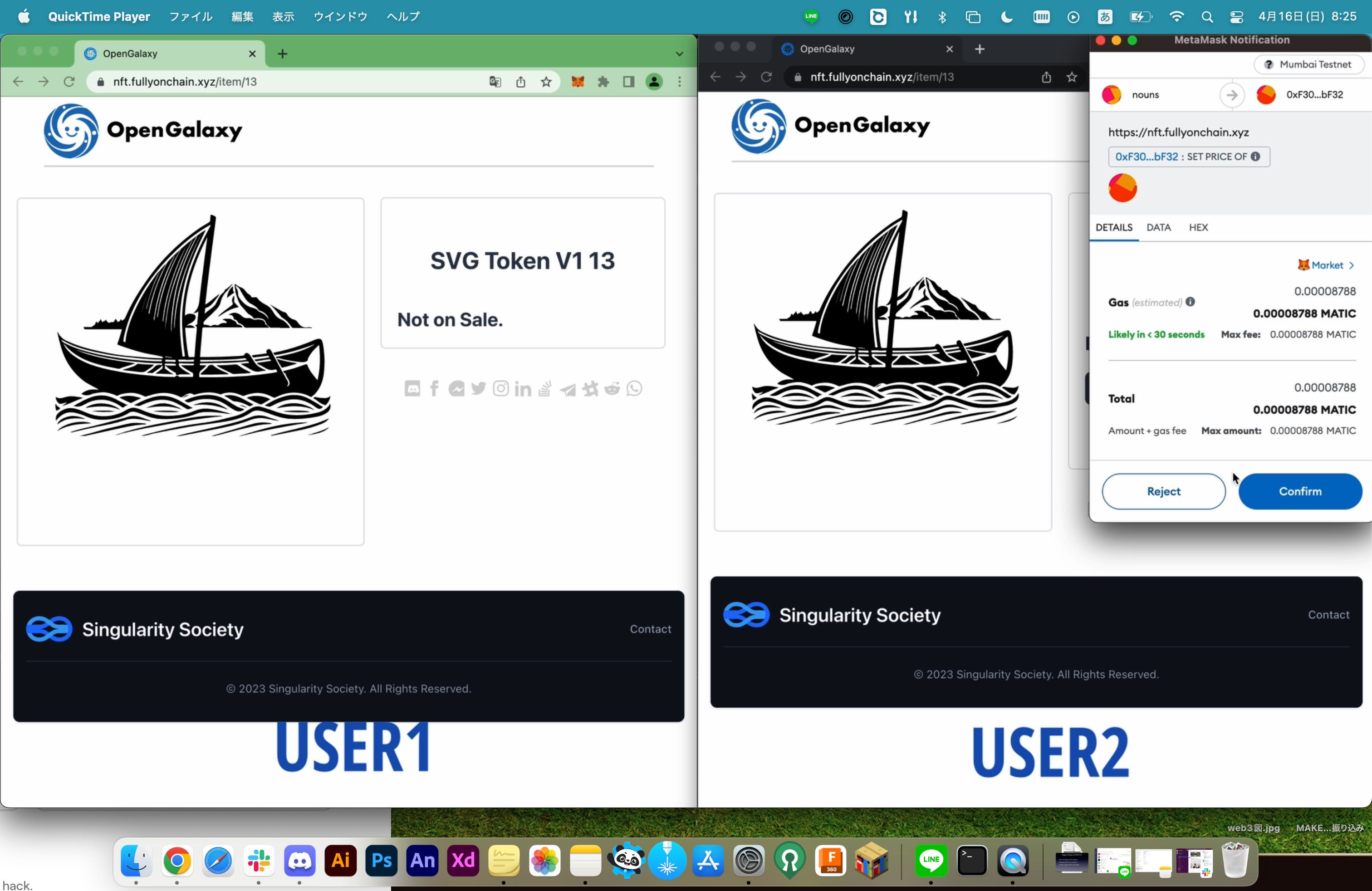This screenshot has width=1372, height=891.
Task: Open the ファイル menu in menu bar
Action: 191,17
